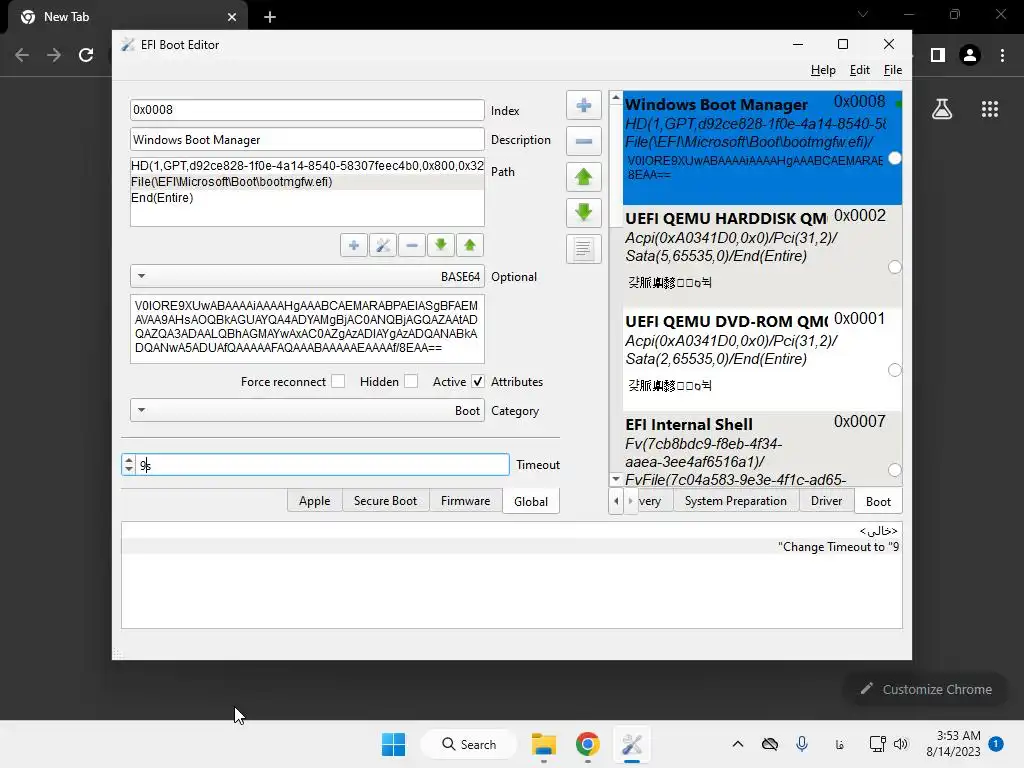Select radio button for Windows Boot Manager entry
The width and height of the screenshot is (1024, 768).
[x=895, y=159]
